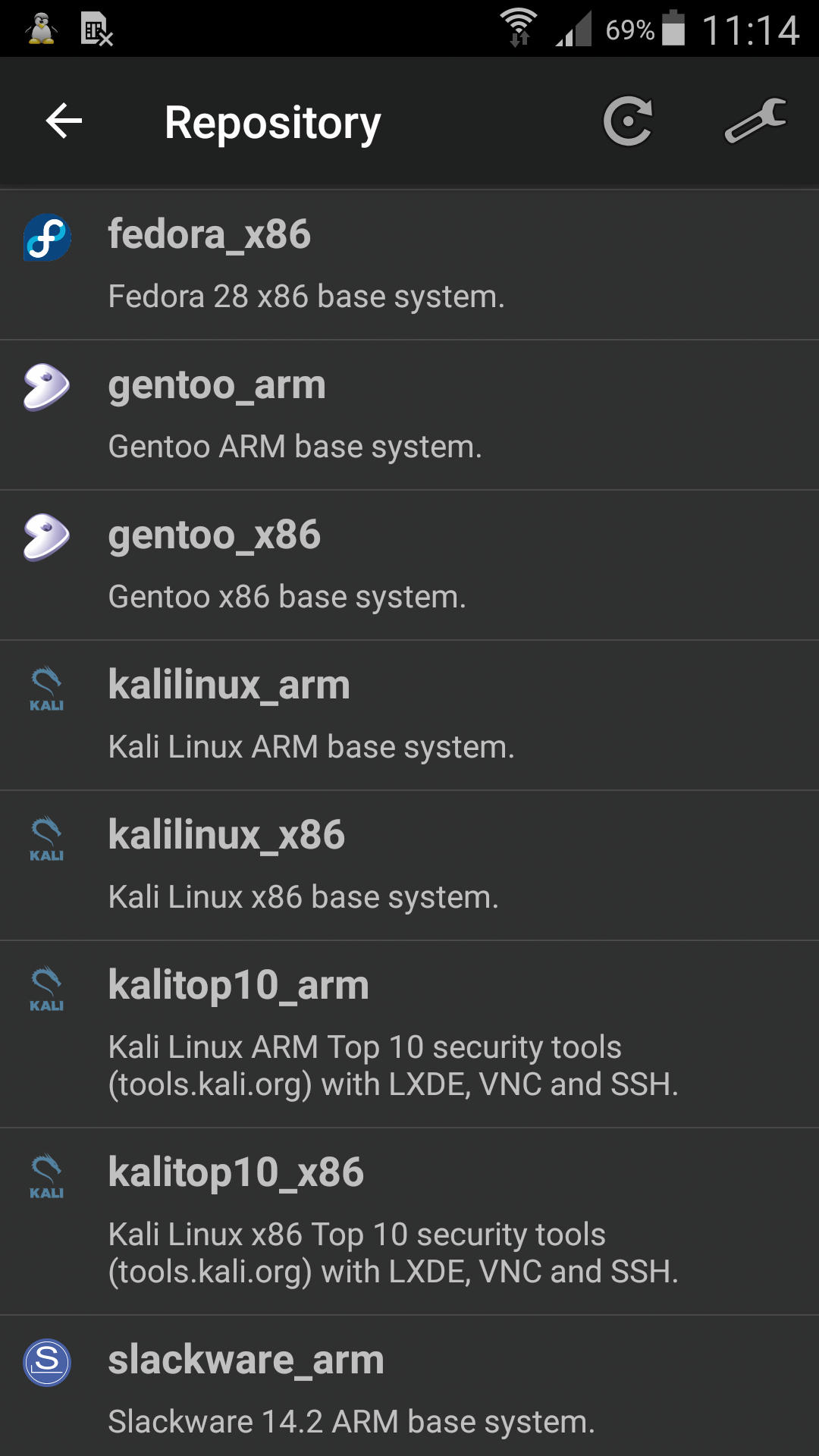819x1456 pixels.
Task: Tap the Wi-Fi status icon
Action: (x=519, y=28)
